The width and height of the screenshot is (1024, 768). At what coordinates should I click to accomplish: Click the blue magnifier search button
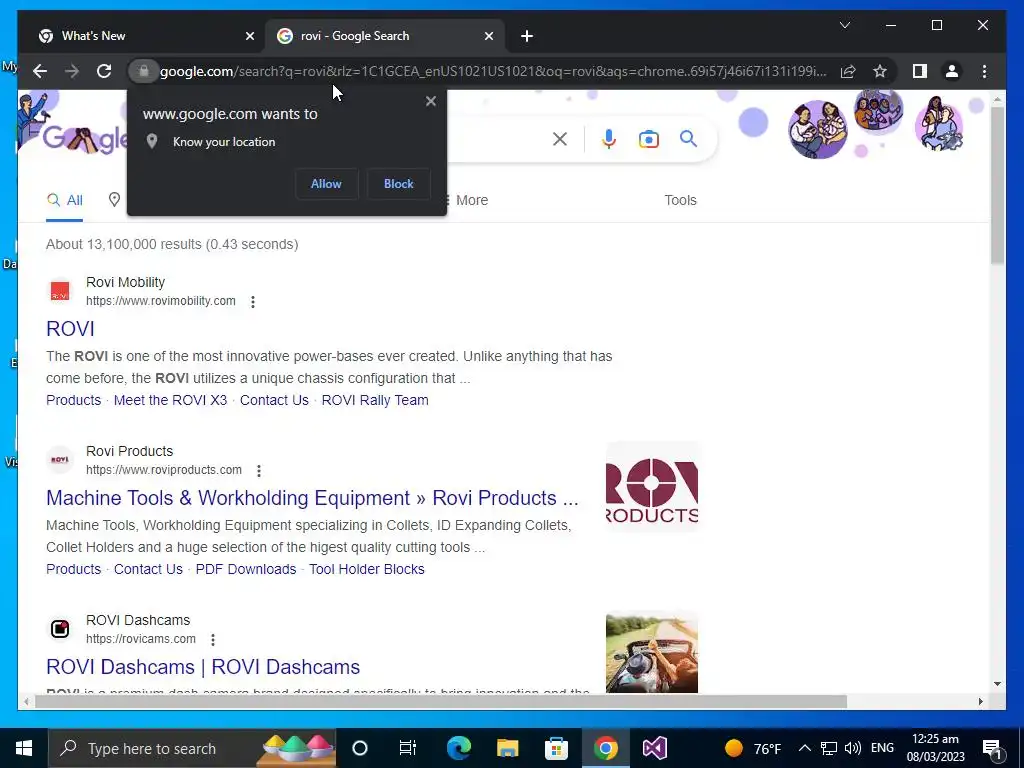[688, 138]
